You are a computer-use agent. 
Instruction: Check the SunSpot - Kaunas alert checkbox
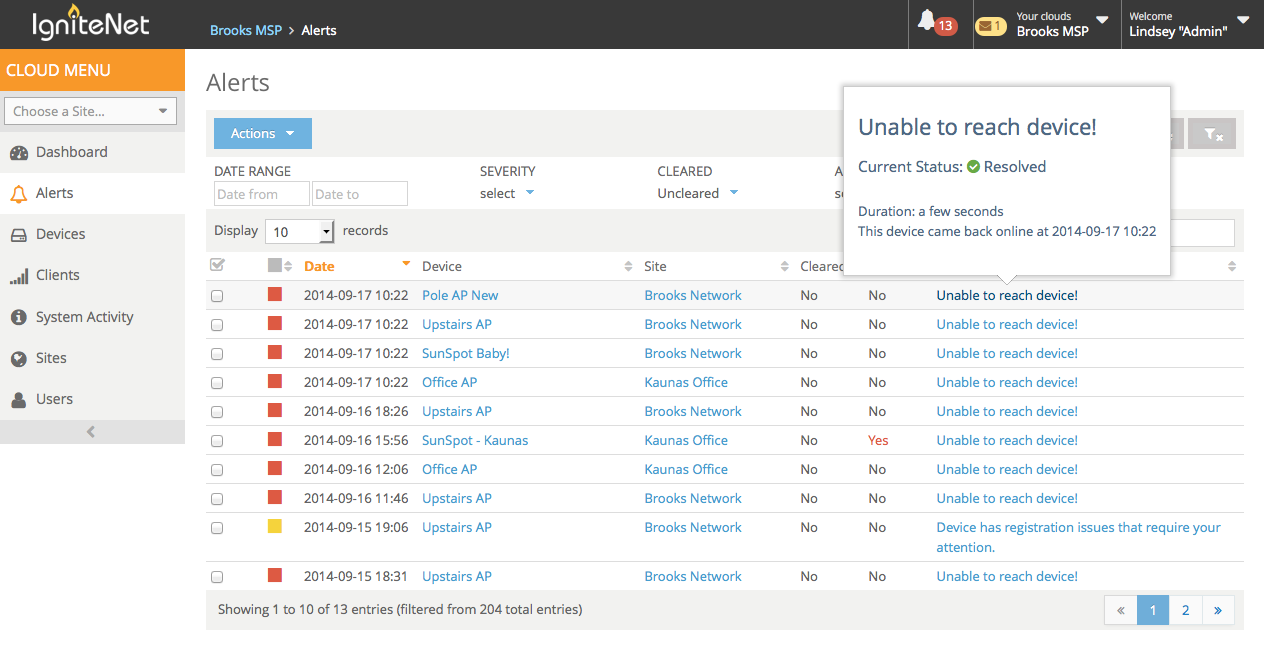pos(217,440)
